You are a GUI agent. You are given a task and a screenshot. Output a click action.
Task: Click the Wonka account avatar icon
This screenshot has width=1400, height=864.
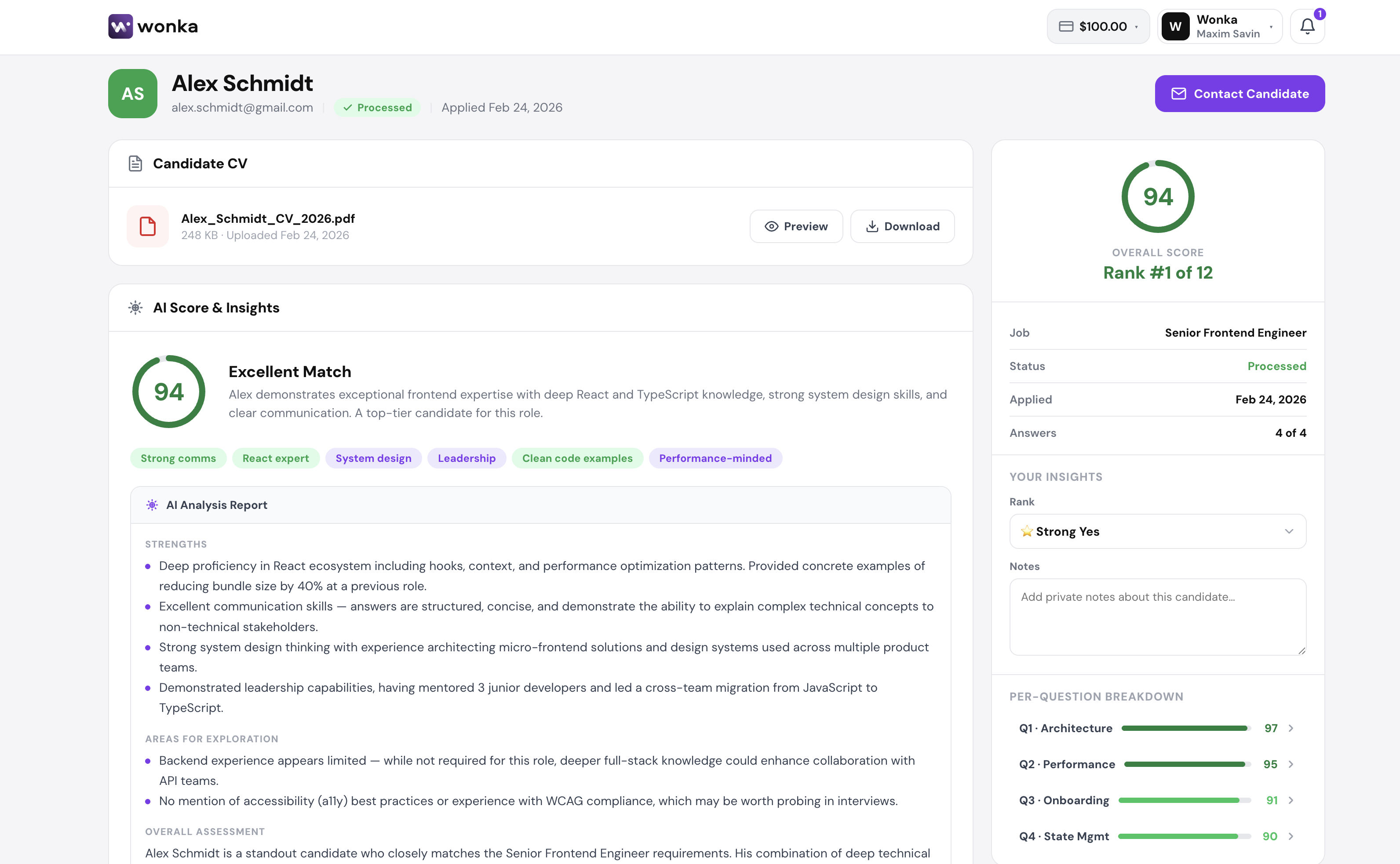click(x=1175, y=26)
